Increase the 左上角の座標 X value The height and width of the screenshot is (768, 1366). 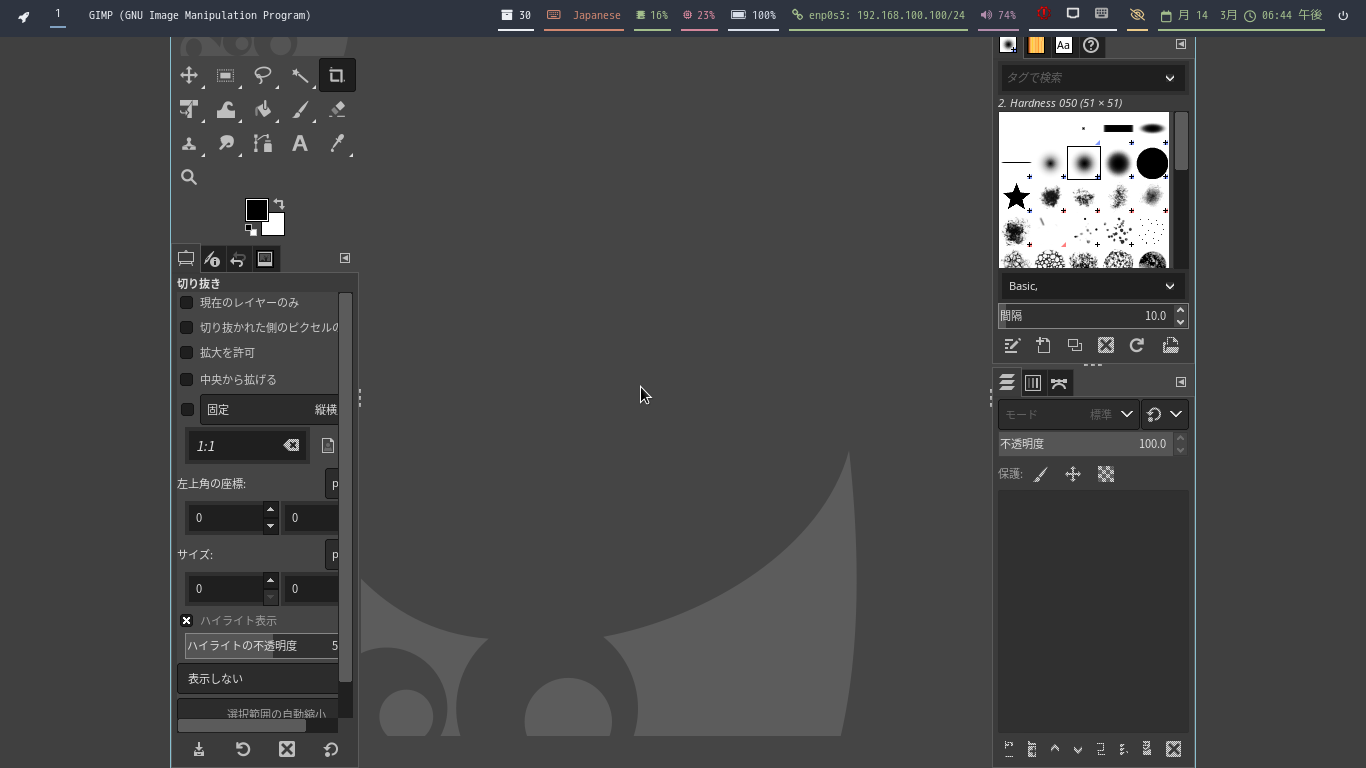coord(270,510)
